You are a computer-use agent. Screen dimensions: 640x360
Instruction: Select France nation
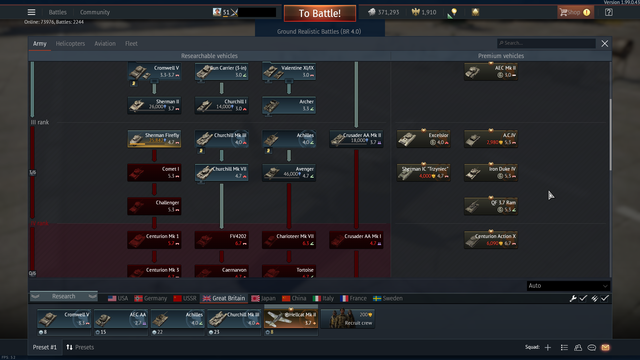[x=354, y=298]
